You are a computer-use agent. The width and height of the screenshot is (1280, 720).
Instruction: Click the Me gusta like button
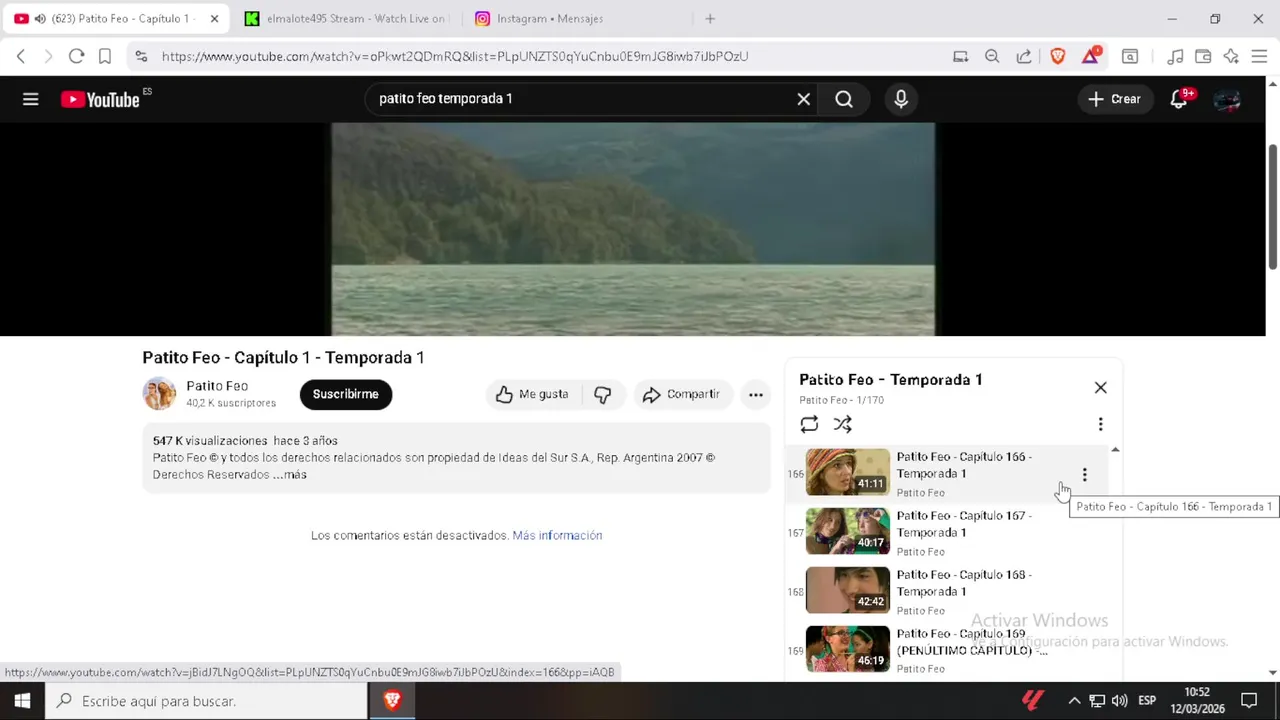(532, 394)
